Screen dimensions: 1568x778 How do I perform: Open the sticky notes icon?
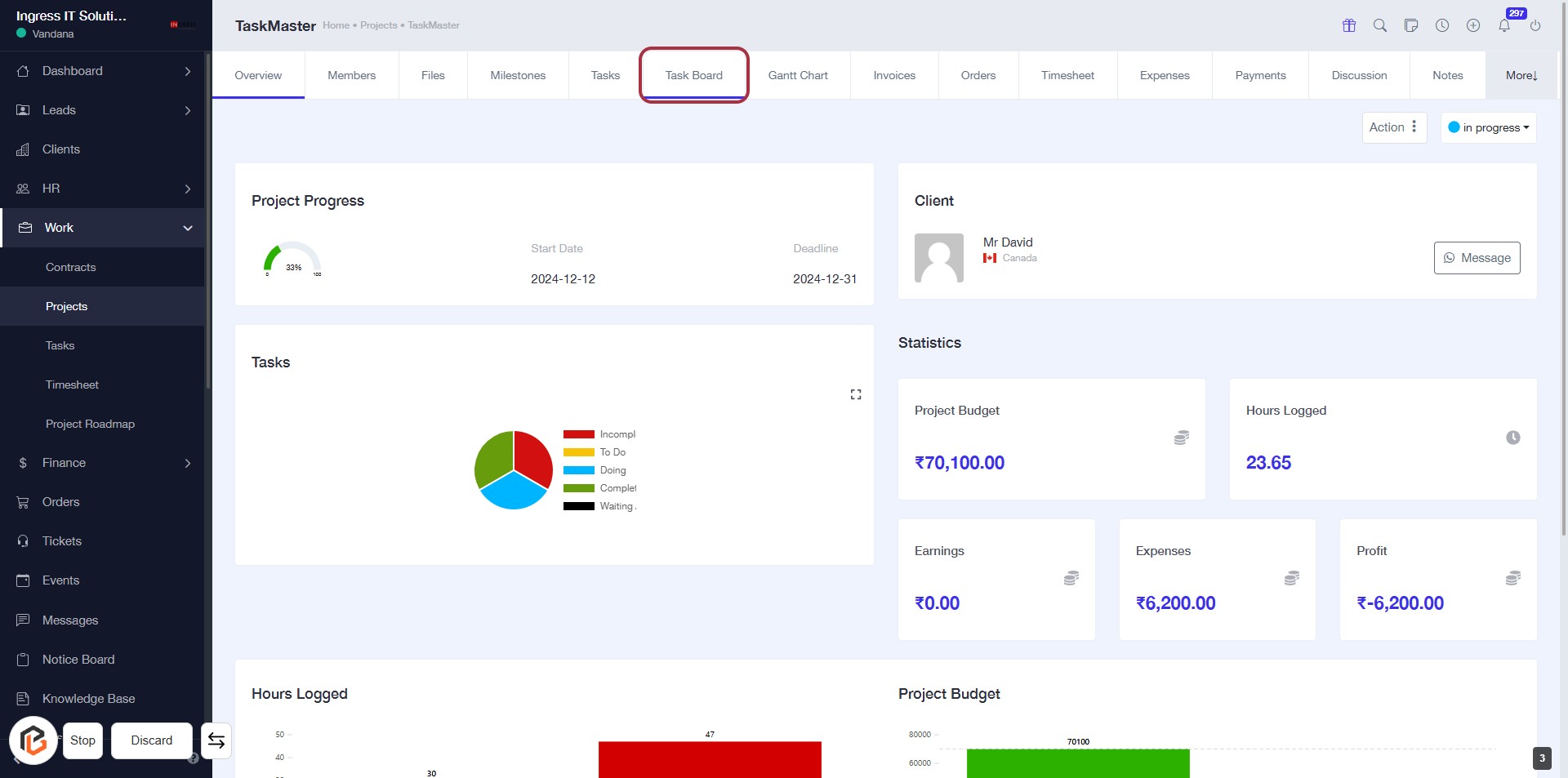(x=1411, y=25)
